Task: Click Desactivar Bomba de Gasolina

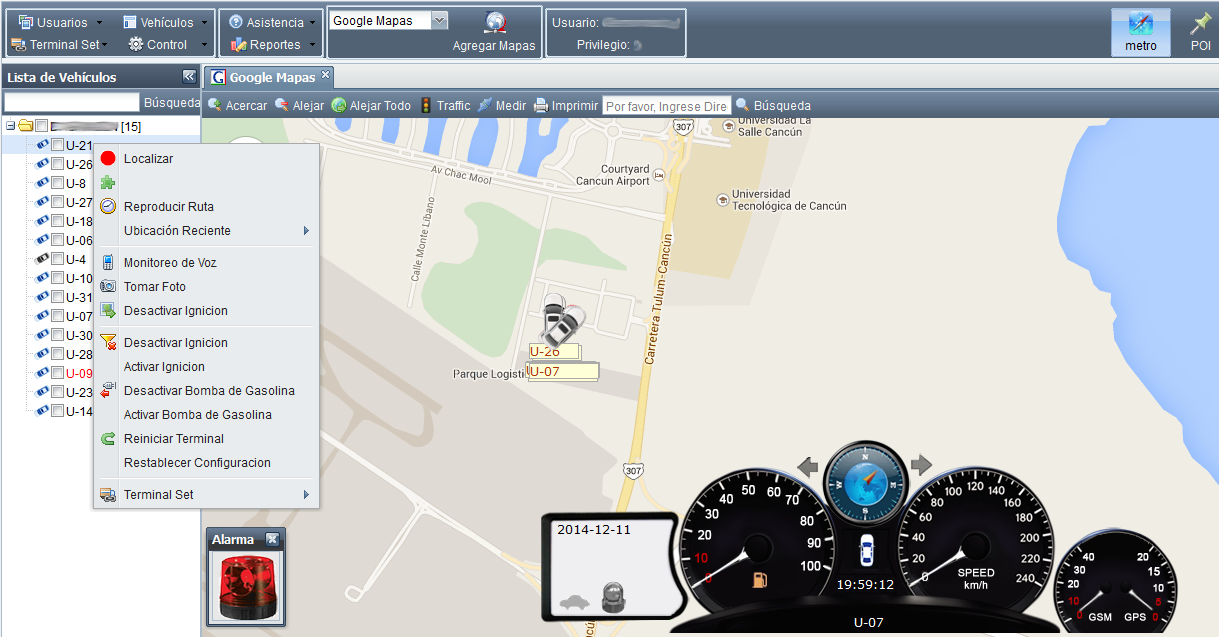Action: click(x=209, y=391)
